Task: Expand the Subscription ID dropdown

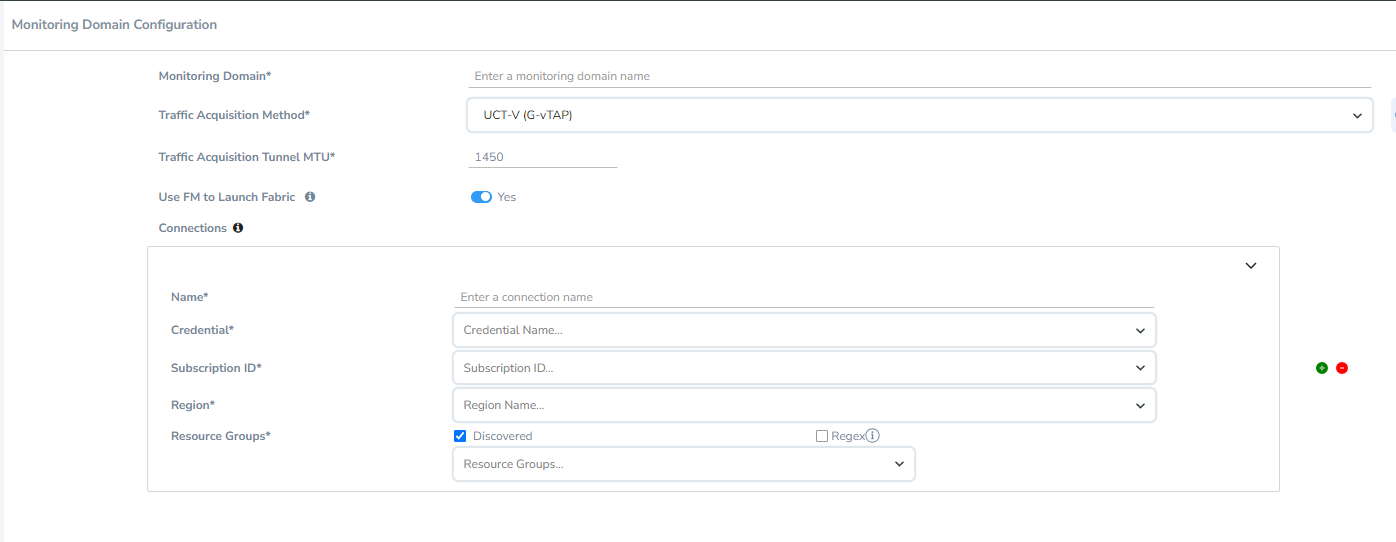Action: point(804,368)
